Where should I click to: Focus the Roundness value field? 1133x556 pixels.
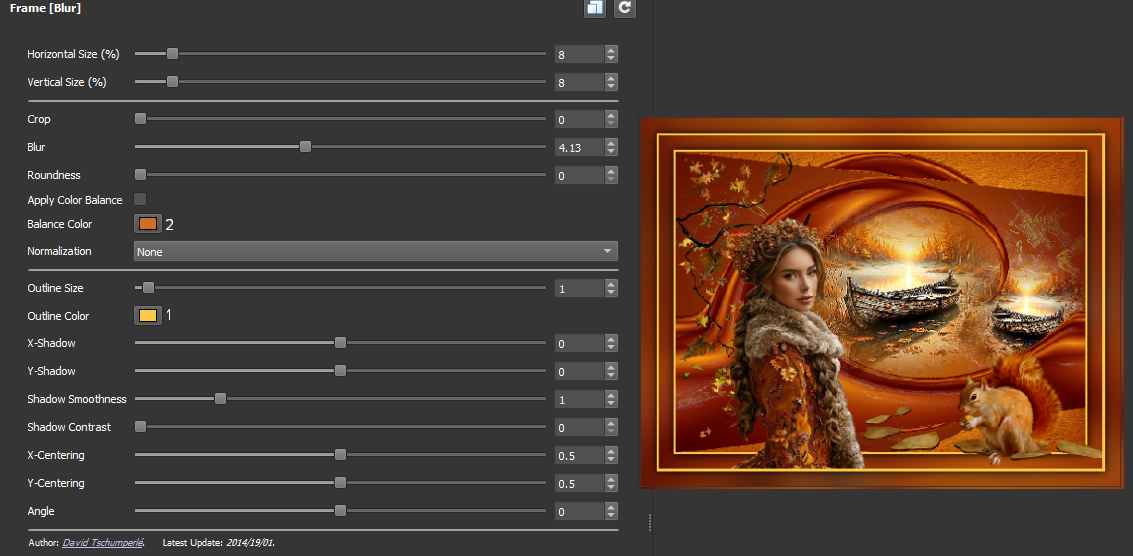click(580, 176)
